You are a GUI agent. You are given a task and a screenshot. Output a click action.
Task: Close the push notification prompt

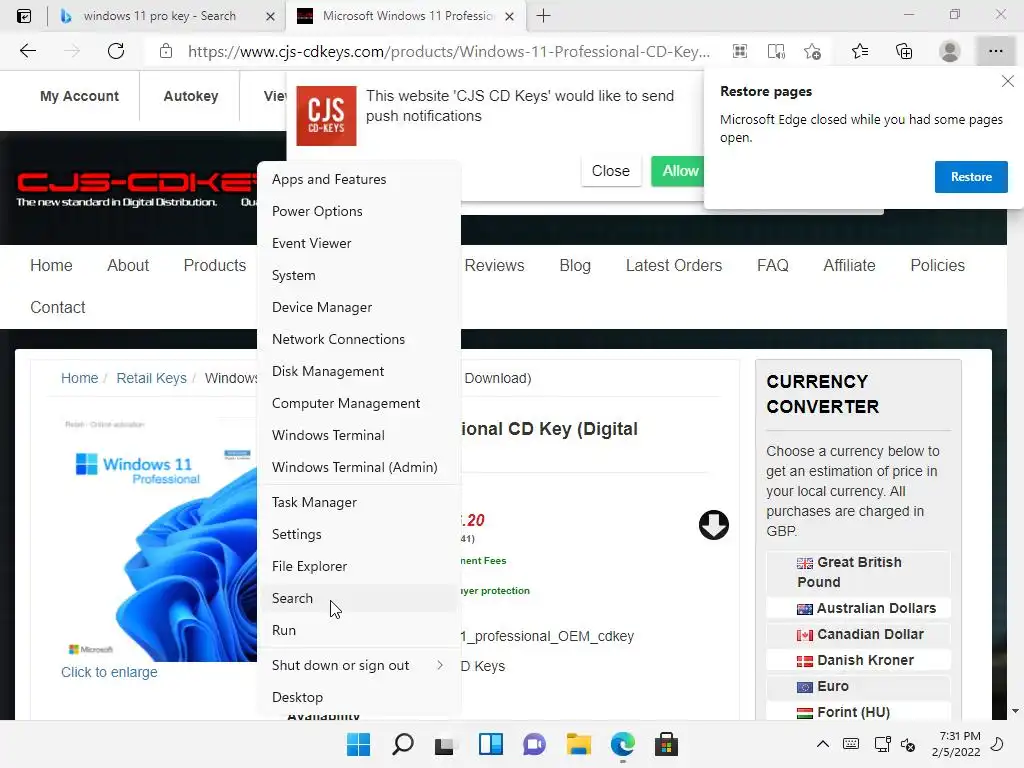(x=611, y=171)
